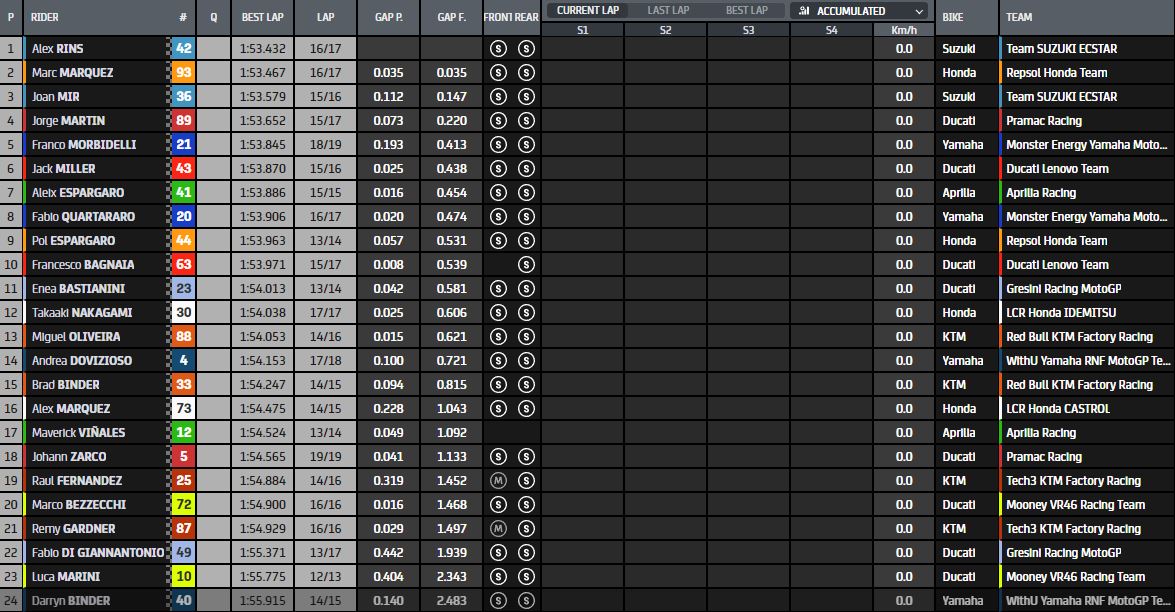Switch to LAST LAP tab
The width and height of the screenshot is (1175, 612).
click(x=668, y=10)
